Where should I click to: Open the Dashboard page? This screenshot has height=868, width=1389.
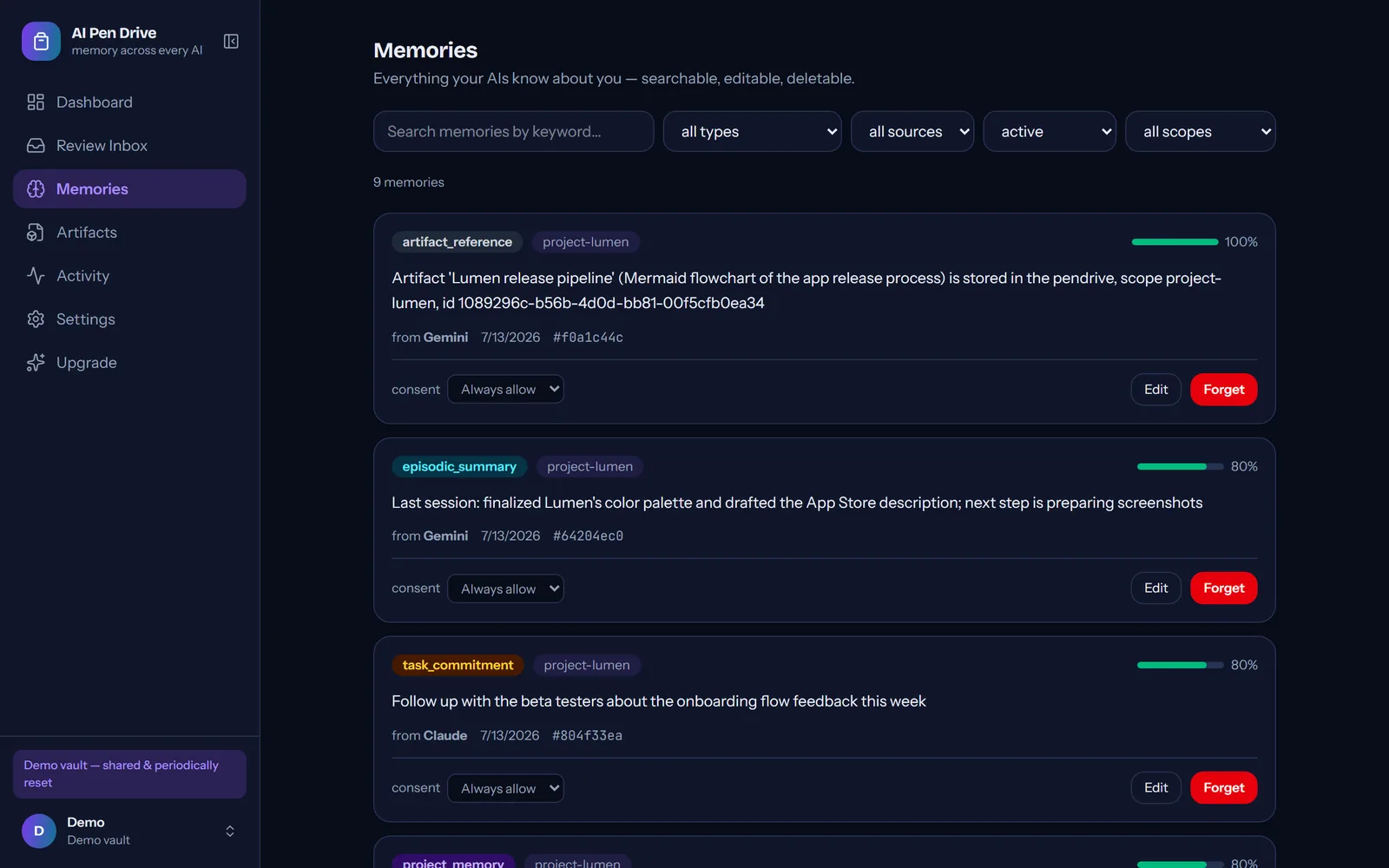tap(129, 102)
